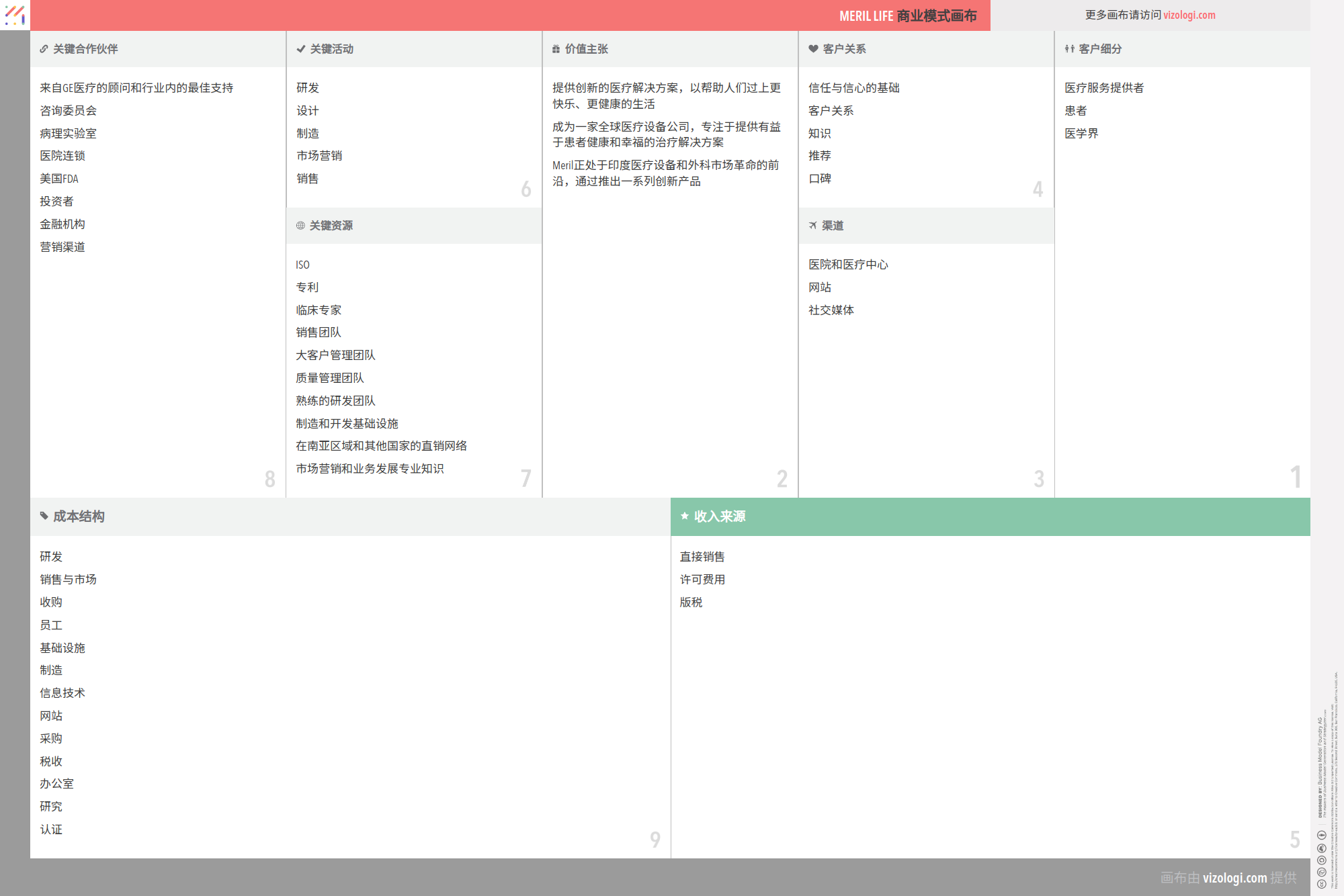Select the 收入来源 green header bar
The image size is (1344, 896).
(x=990, y=517)
